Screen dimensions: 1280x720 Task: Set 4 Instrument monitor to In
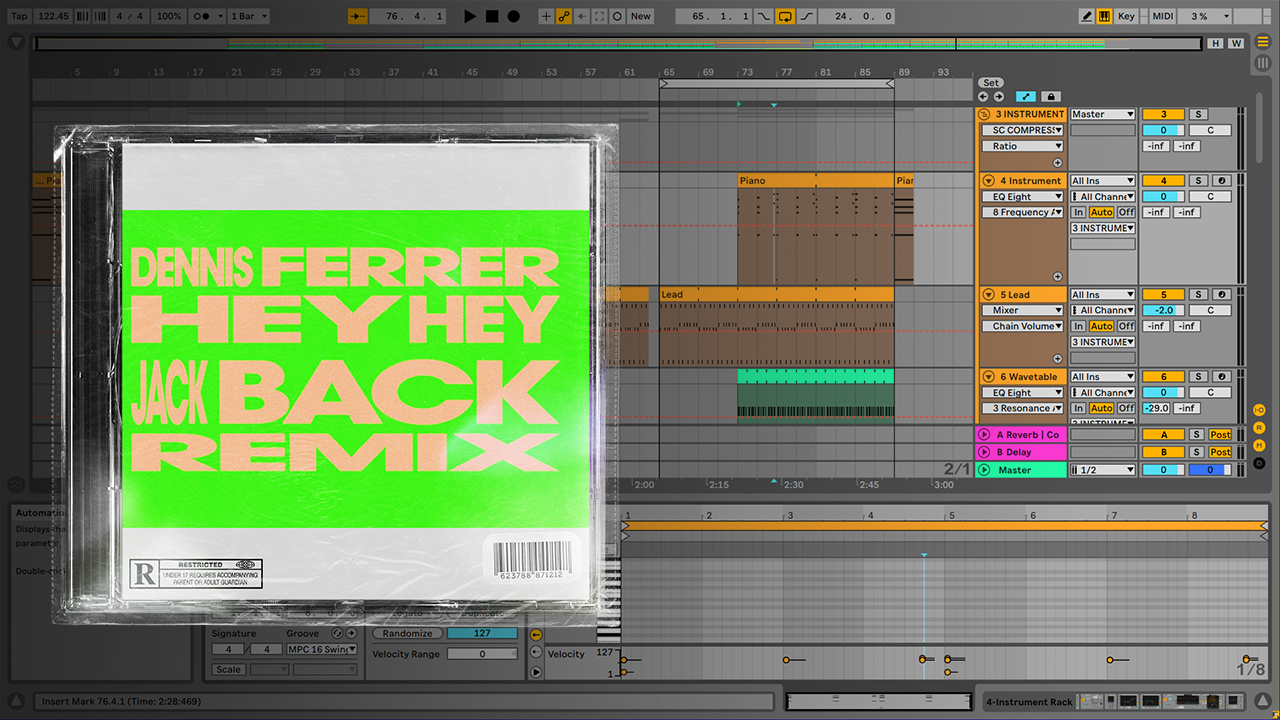point(1078,212)
